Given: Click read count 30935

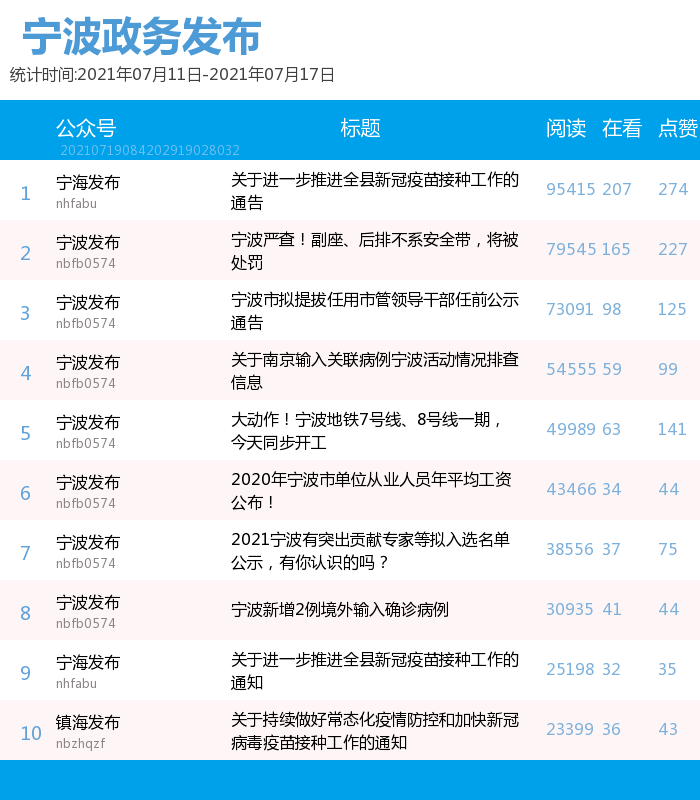Looking at the screenshot, I should [x=570, y=610].
